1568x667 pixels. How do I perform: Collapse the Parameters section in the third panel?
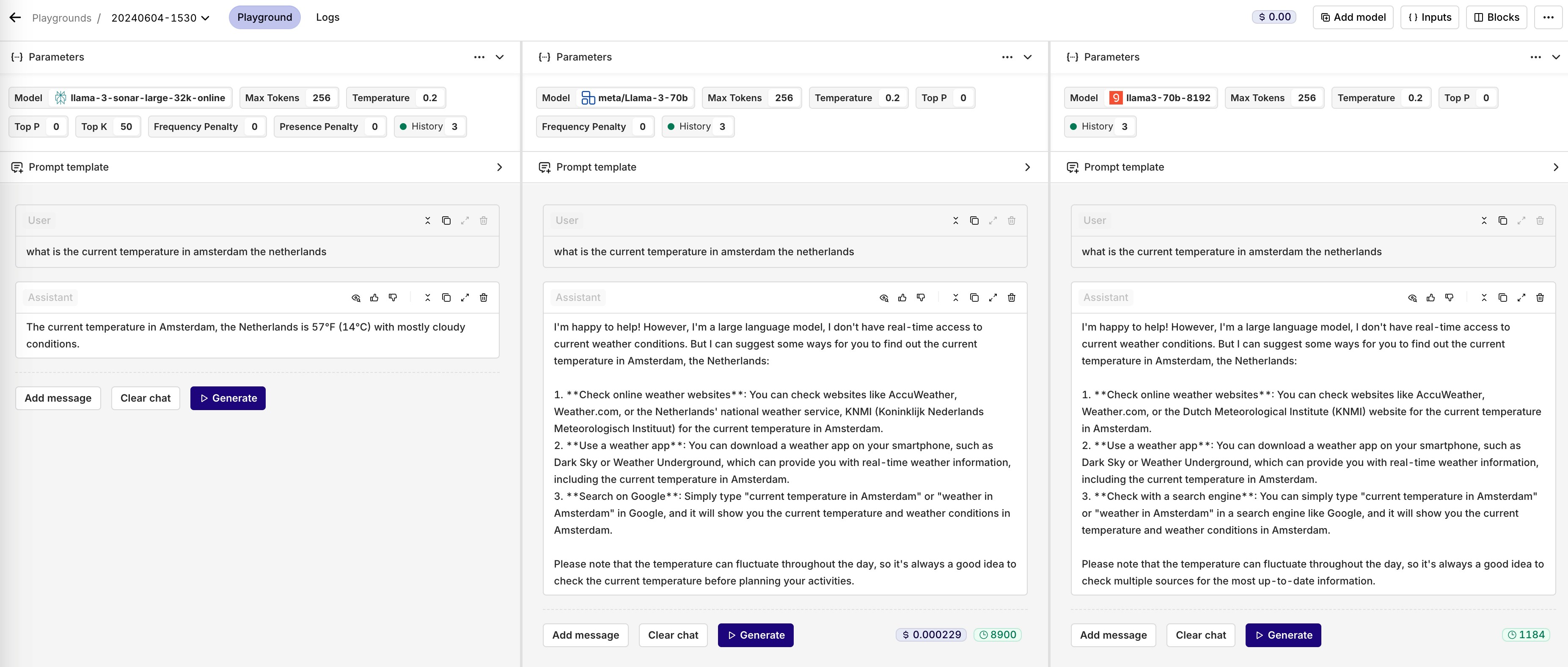1555,57
